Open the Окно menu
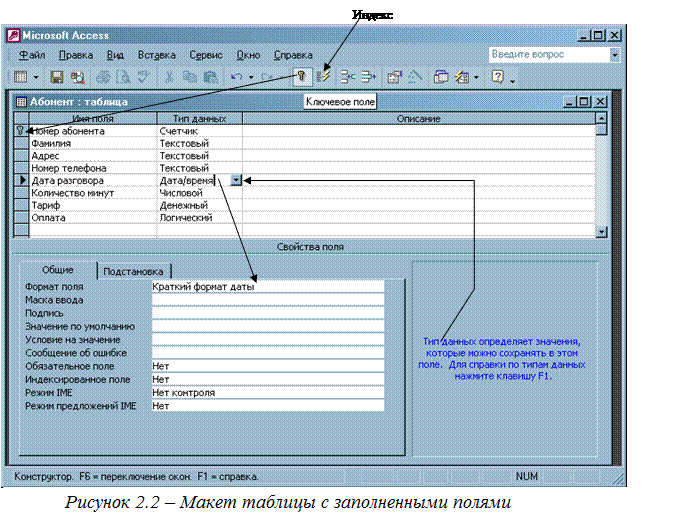Viewport: 685px width, 523px height. (248, 55)
